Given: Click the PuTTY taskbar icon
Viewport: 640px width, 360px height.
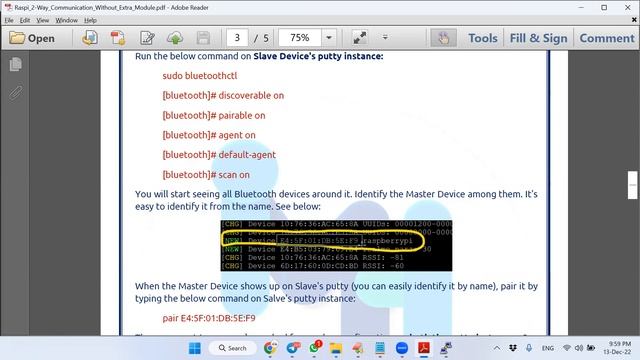Looking at the screenshot, I should (446, 348).
